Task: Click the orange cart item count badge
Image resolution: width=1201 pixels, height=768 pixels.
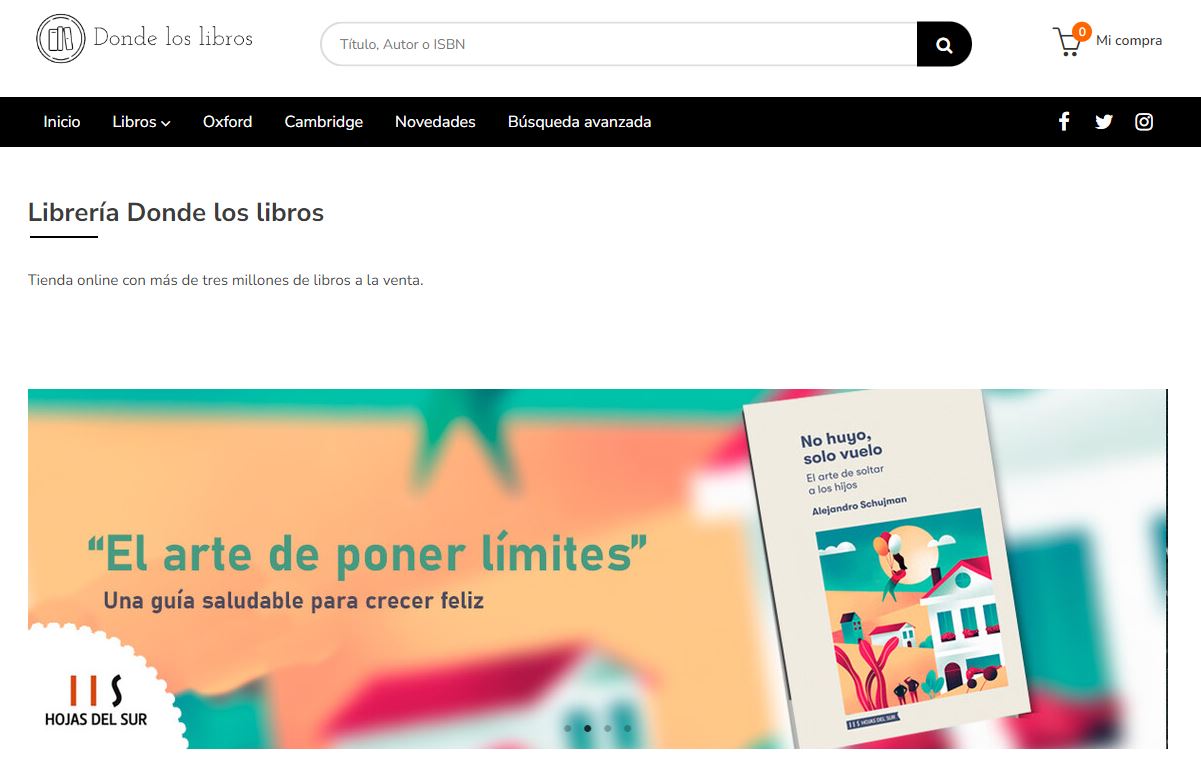Action: [x=1081, y=32]
